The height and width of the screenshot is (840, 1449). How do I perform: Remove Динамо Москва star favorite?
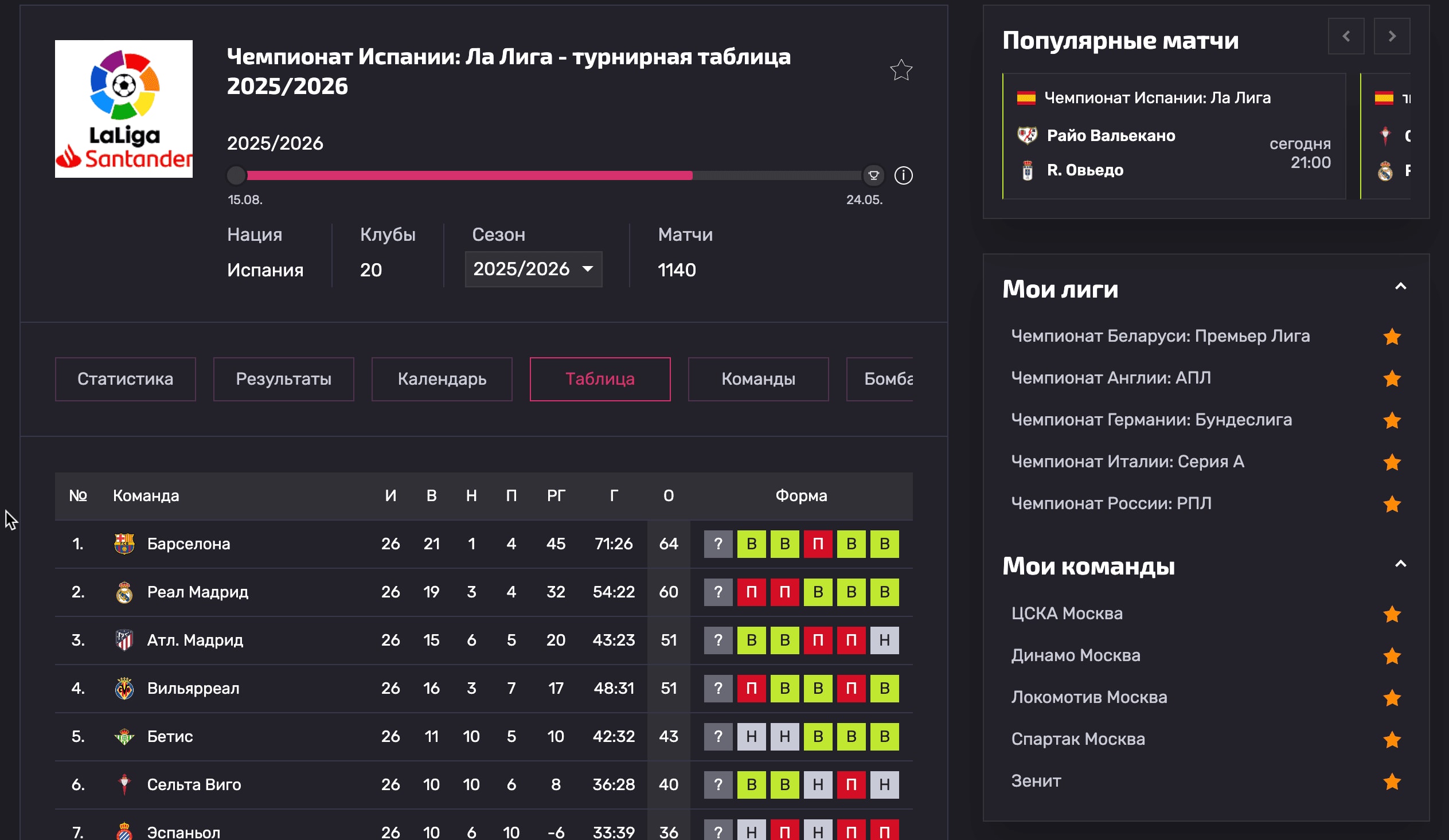click(x=1392, y=656)
